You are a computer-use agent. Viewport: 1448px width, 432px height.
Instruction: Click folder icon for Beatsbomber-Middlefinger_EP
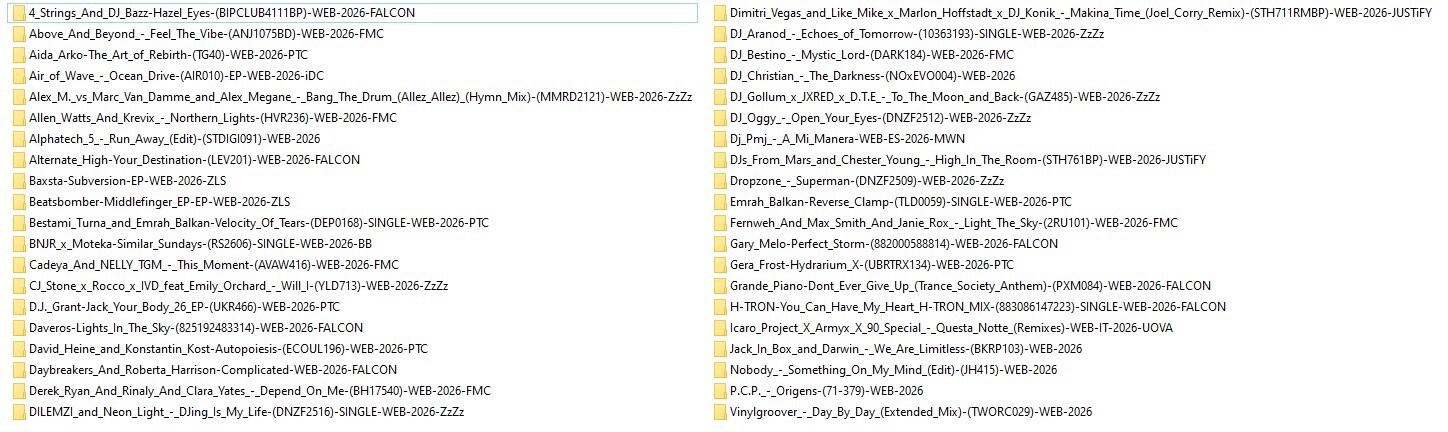click(20, 202)
